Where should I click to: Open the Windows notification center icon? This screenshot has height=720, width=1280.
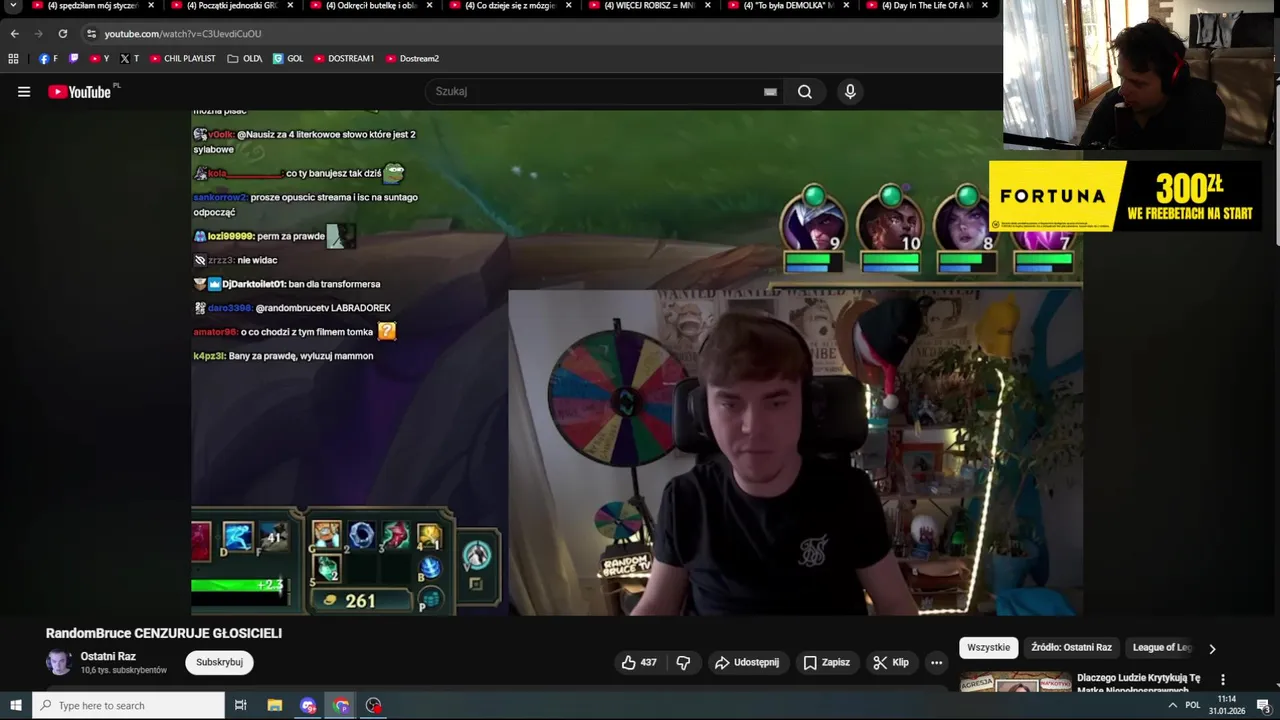pos(1262,705)
